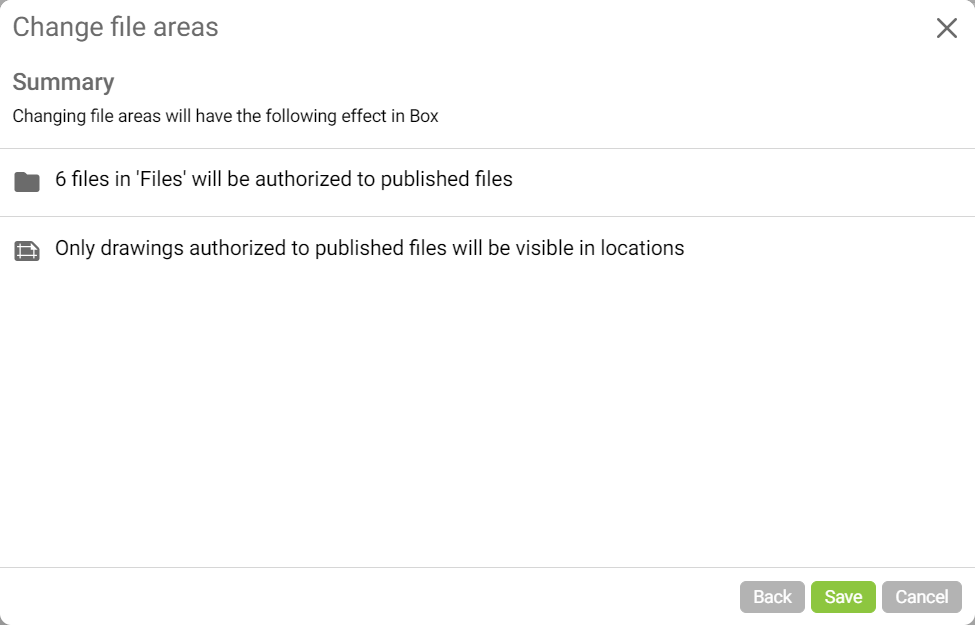Image resolution: width=975 pixels, height=625 pixels.
Task: Click the empty footer space left of Back
Action: point(370,597)
